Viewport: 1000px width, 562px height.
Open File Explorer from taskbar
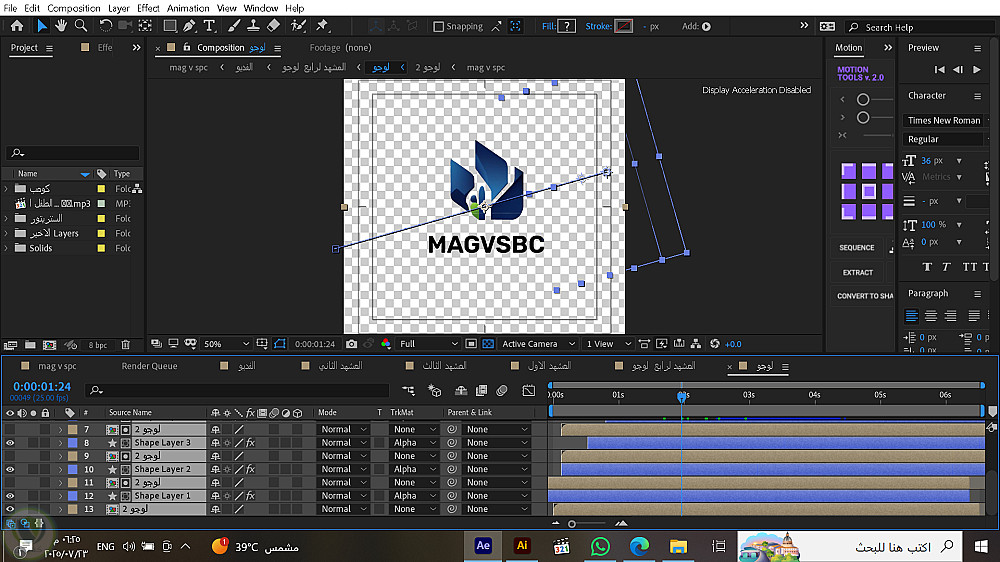(678, 547)
